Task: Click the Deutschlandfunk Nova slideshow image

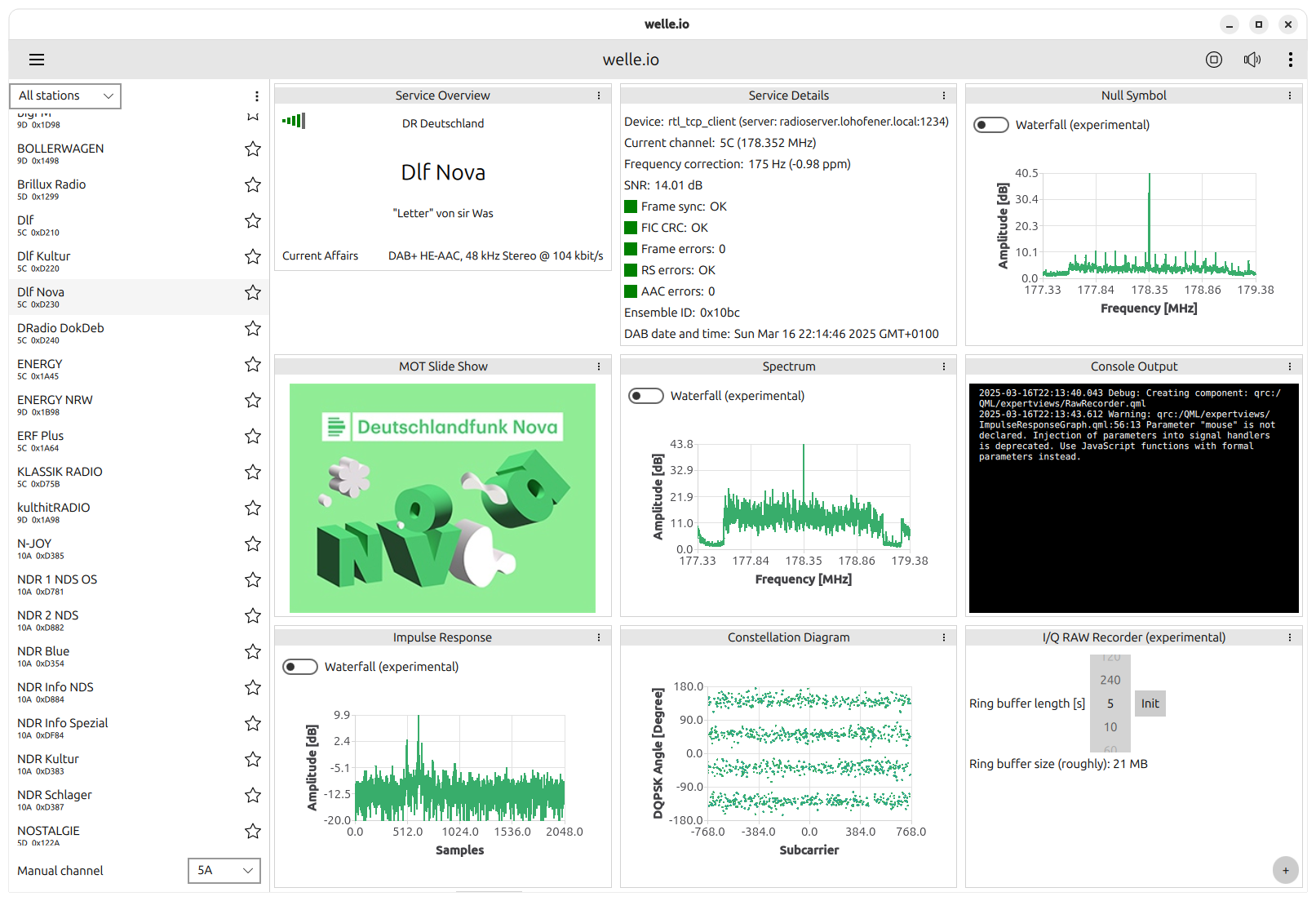Action: [x=442, y=499]
